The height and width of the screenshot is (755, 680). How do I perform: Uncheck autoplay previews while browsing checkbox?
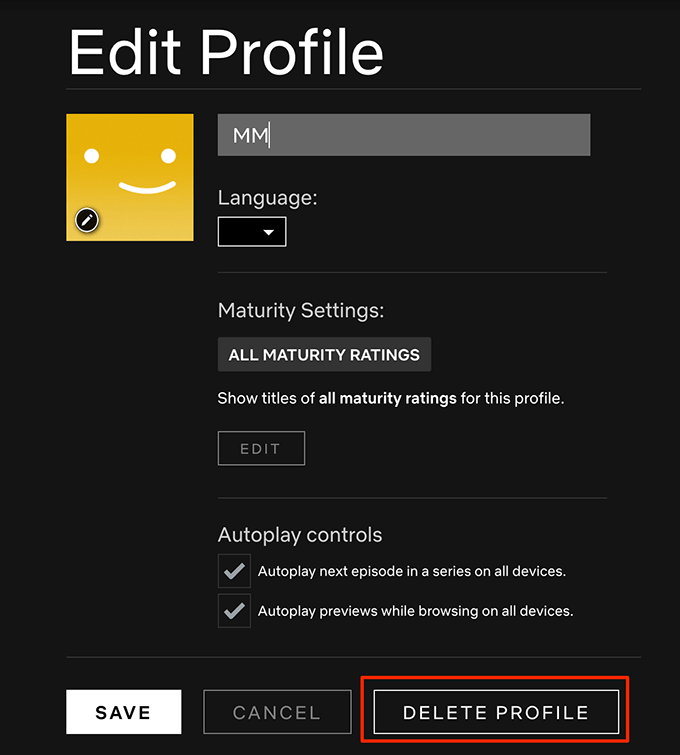click(234, 610)
